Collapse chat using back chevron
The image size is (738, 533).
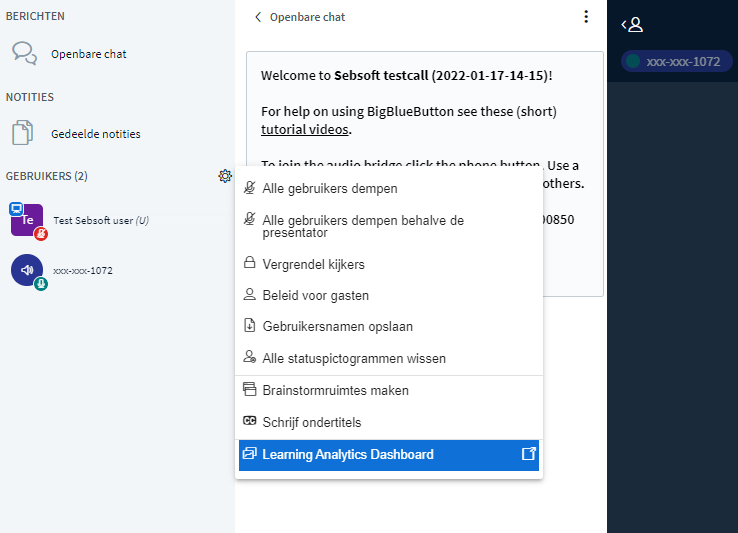257,17
